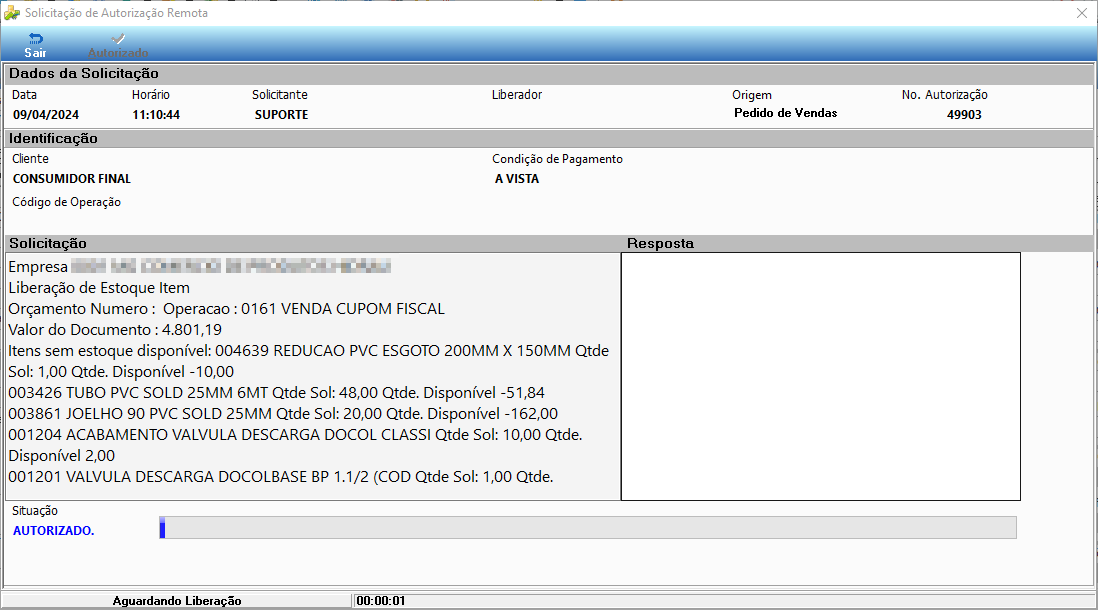
Task: Click the Situação progress bar
Action: point(588,528)
